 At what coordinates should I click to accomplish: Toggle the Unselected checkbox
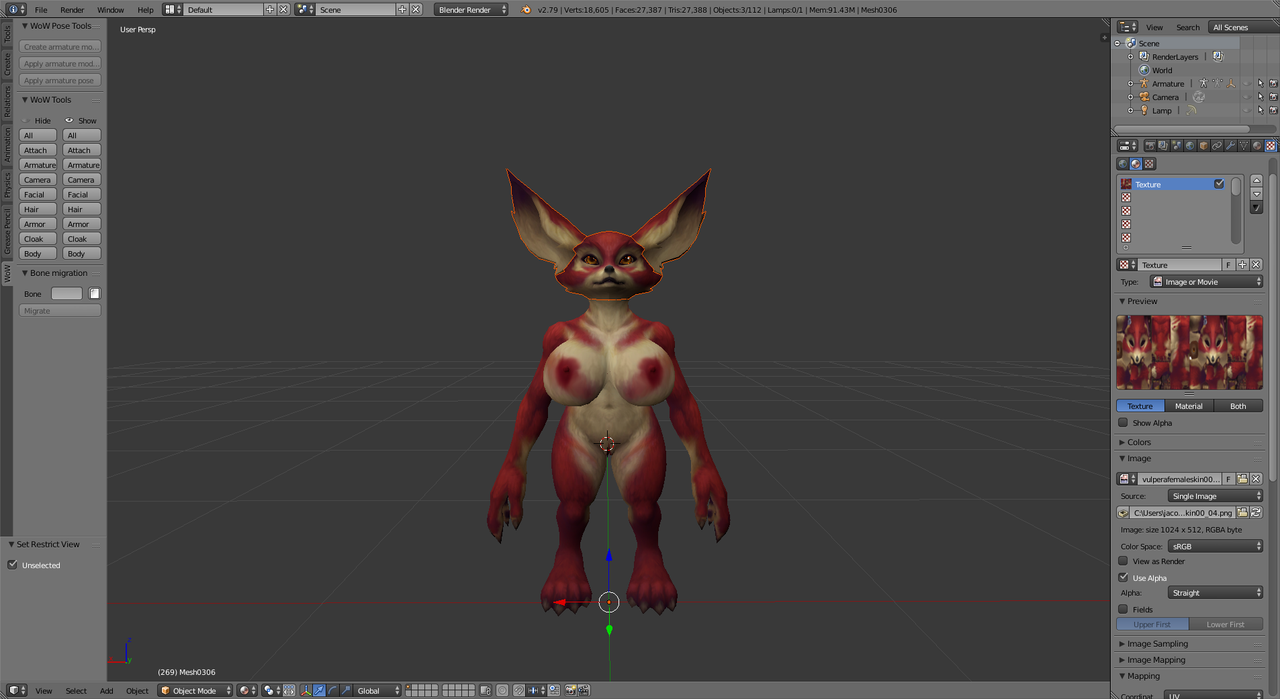pos(13,565)
